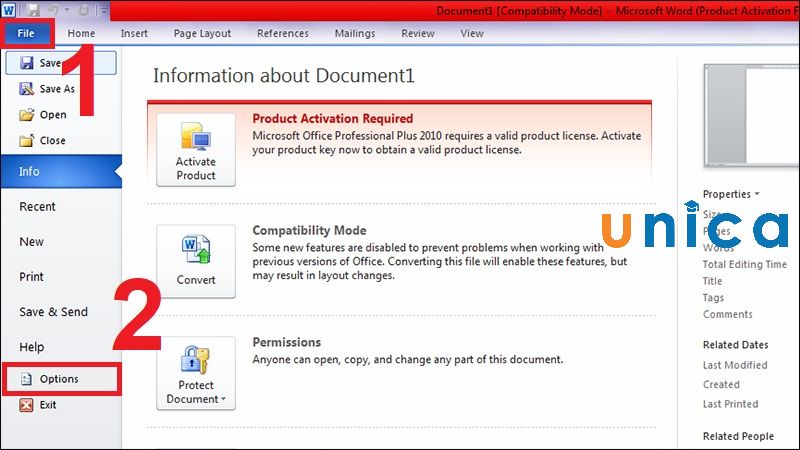Click the Created date label
The width and height of the screenshot is (800, 450).
(x=721, y=385)
